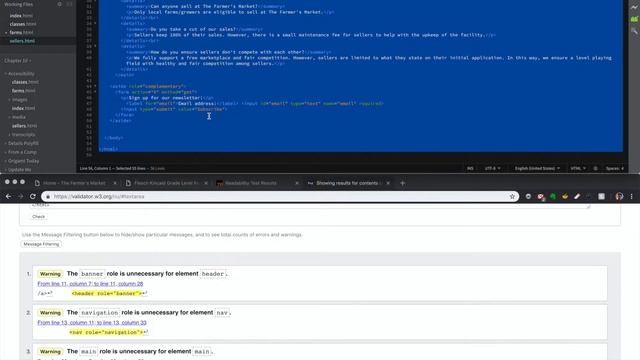640x360 pixels.
Task: Click the validator.w3.org address bar
Action: (x=280, y=196)
